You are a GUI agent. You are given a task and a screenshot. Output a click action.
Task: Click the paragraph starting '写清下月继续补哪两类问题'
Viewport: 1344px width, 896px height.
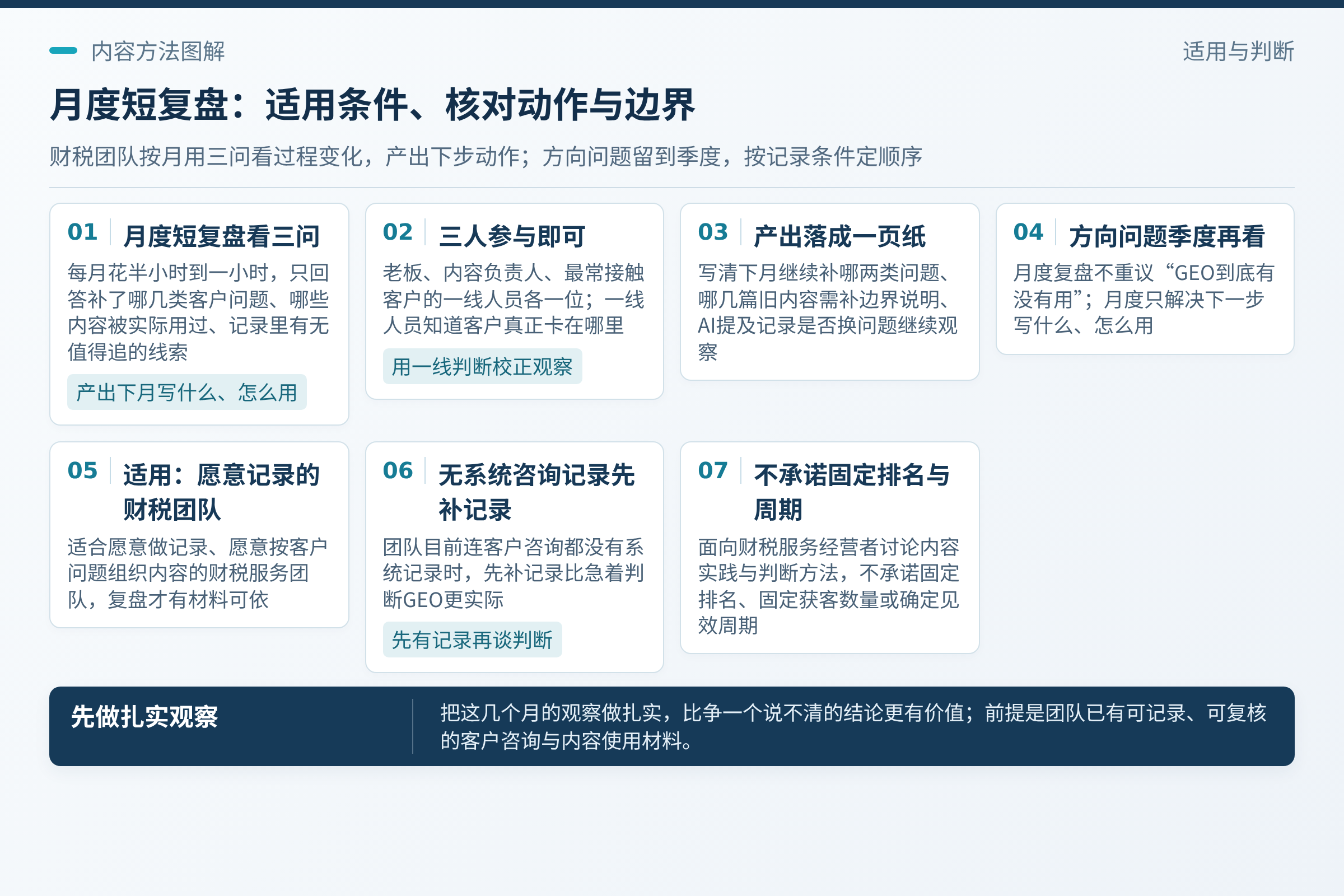[828, 312]
